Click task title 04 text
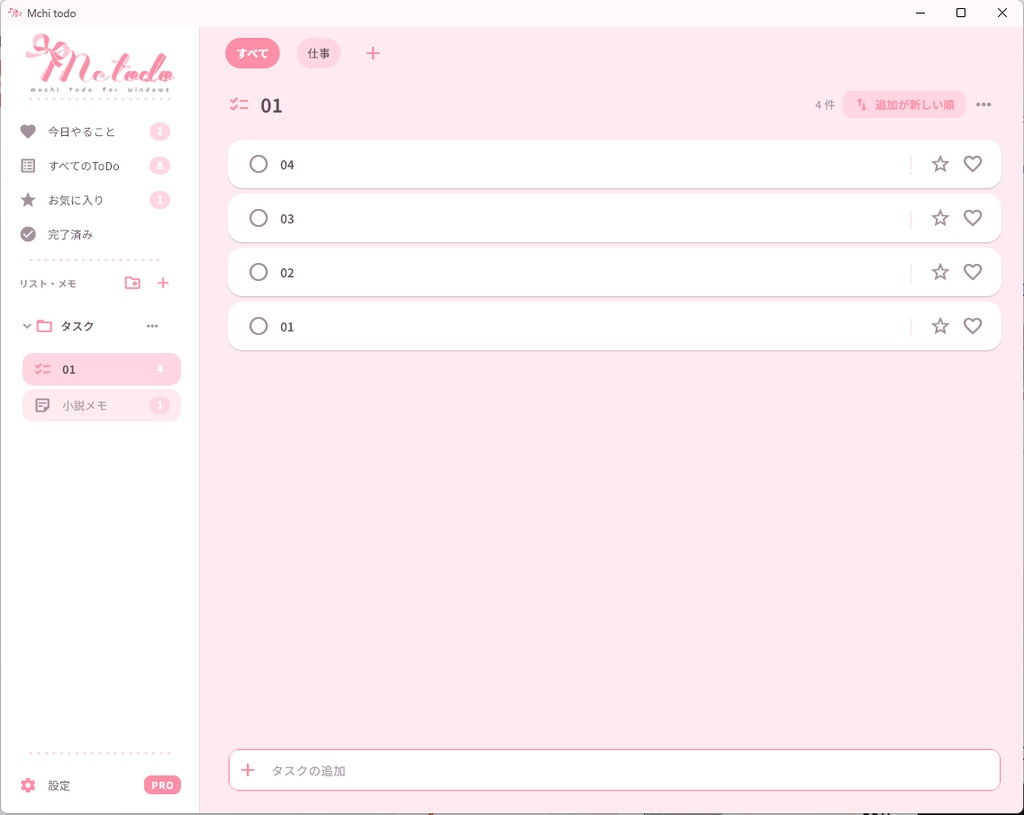This screenshot has height=815, width=1024. point(287,165)
